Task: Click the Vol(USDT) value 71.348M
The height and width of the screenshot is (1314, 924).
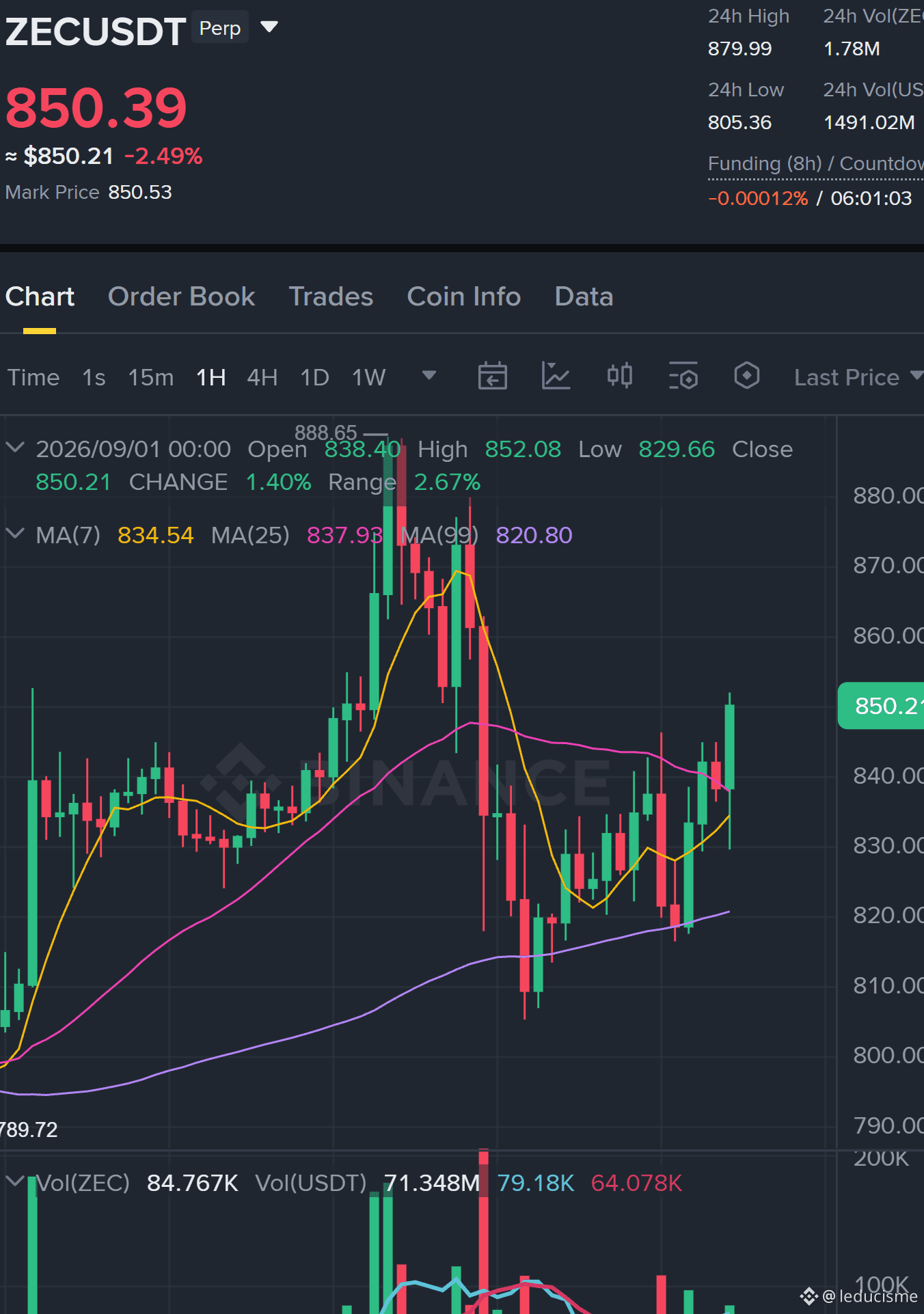Action: click(432, 1183)
